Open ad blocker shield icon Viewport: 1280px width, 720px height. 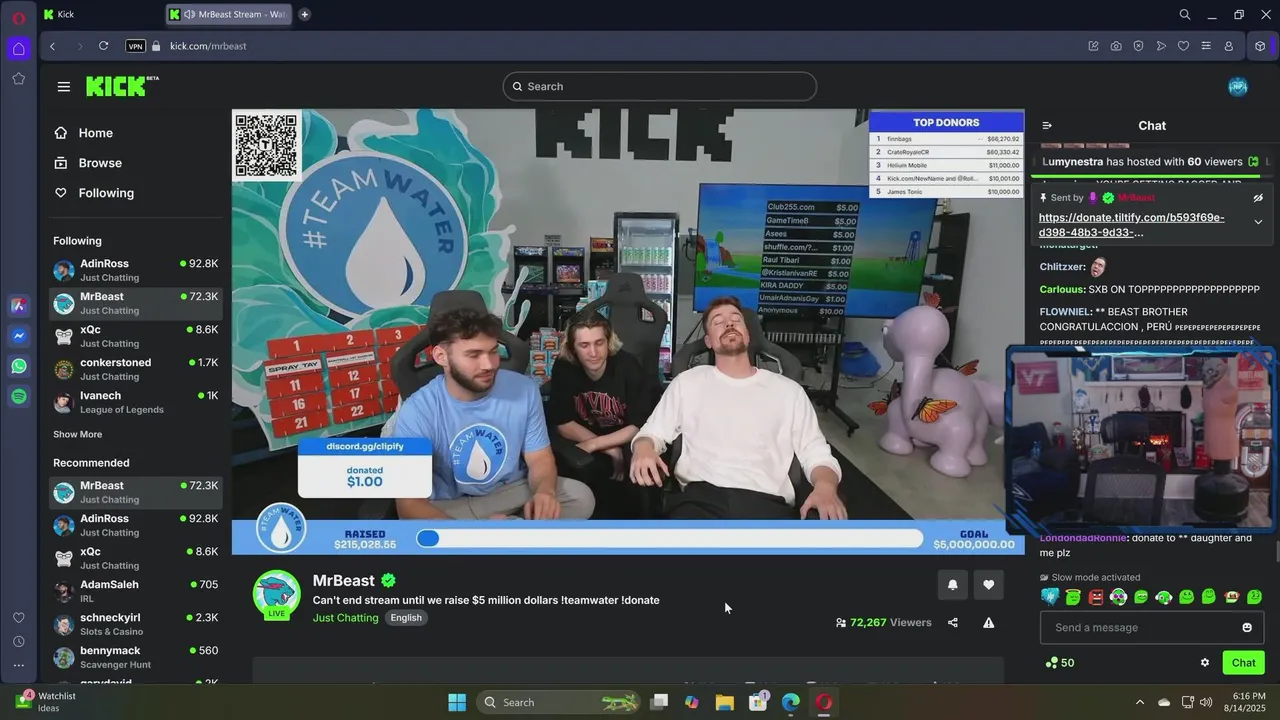point(1138,46)
